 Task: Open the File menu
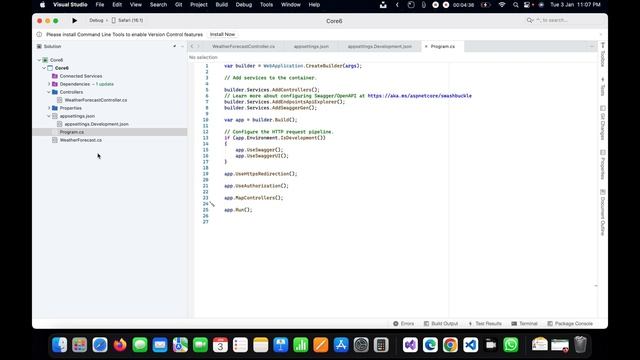(x=100, y=5)
